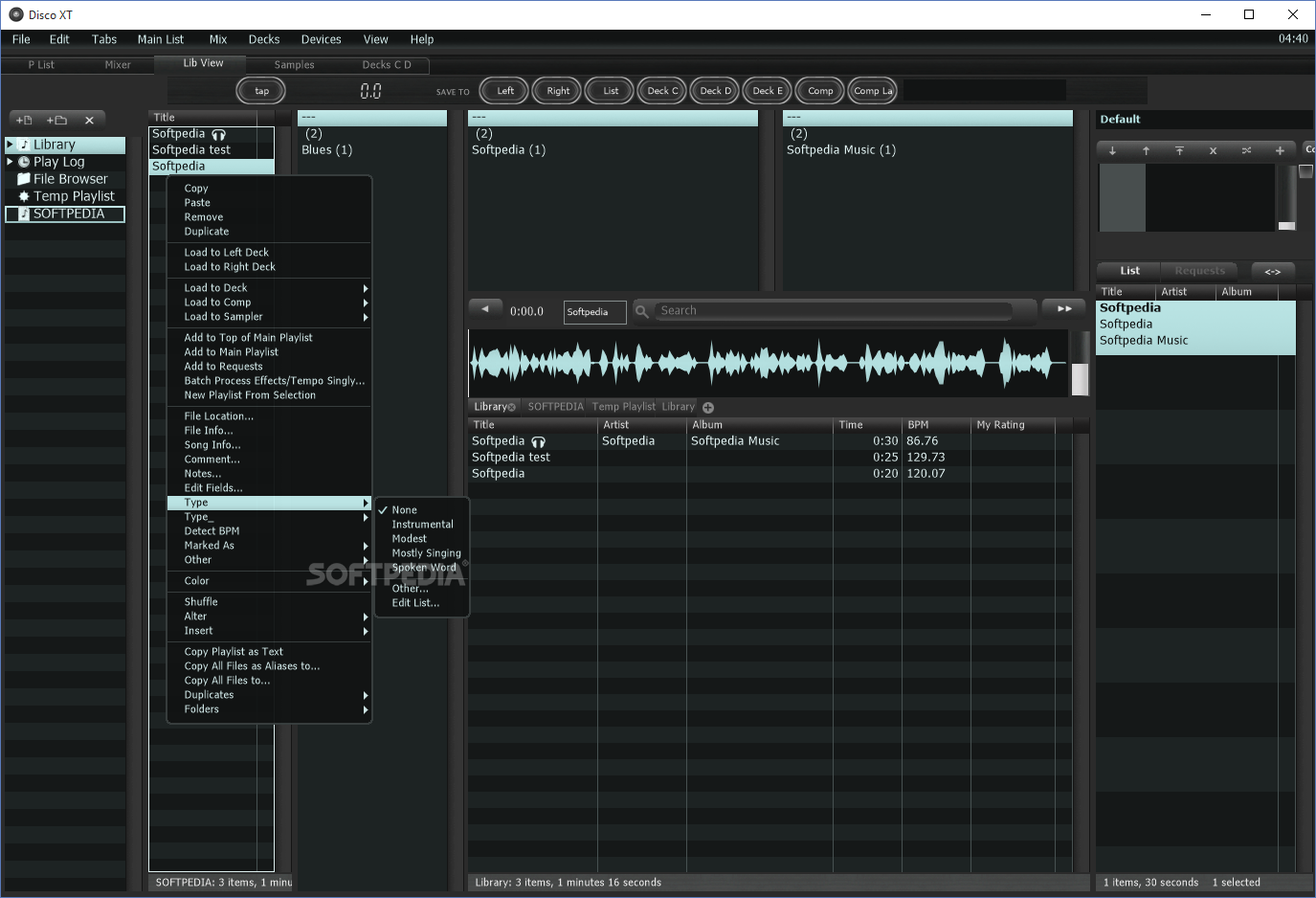
Task: Set the type to Mostly Singing
Action: tap(422, 553)
